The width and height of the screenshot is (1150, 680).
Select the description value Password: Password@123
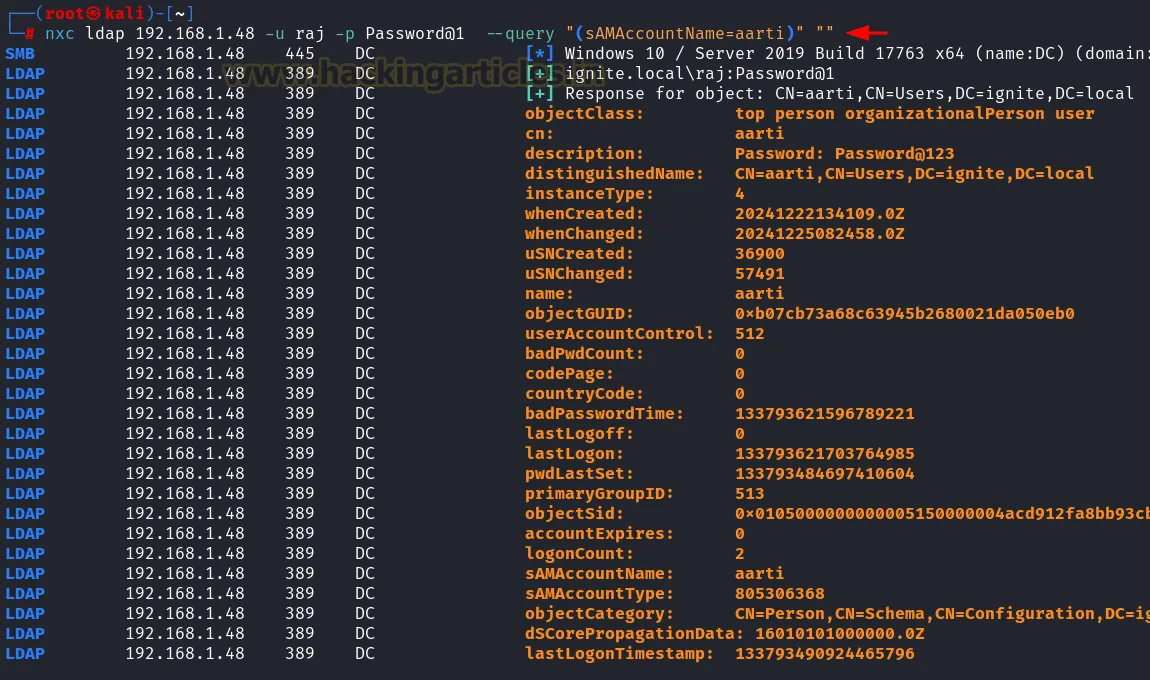click(x=844, y=153)
